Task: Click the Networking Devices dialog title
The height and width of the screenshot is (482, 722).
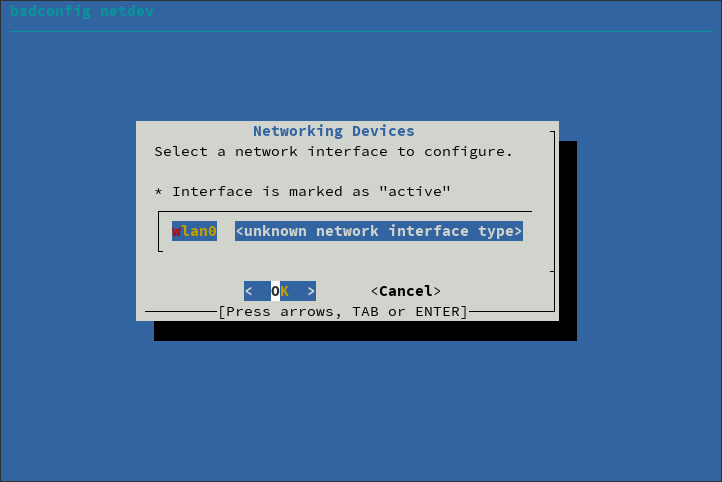Action: [x=334, y=131]
